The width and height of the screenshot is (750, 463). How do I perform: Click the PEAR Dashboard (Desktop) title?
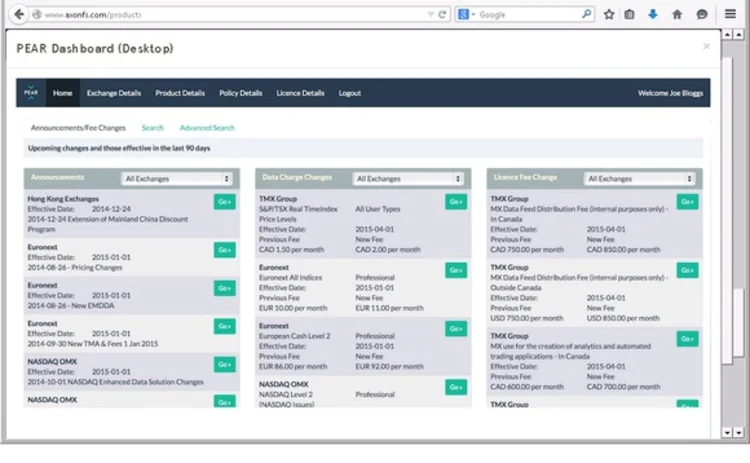(x=95, y=48)
